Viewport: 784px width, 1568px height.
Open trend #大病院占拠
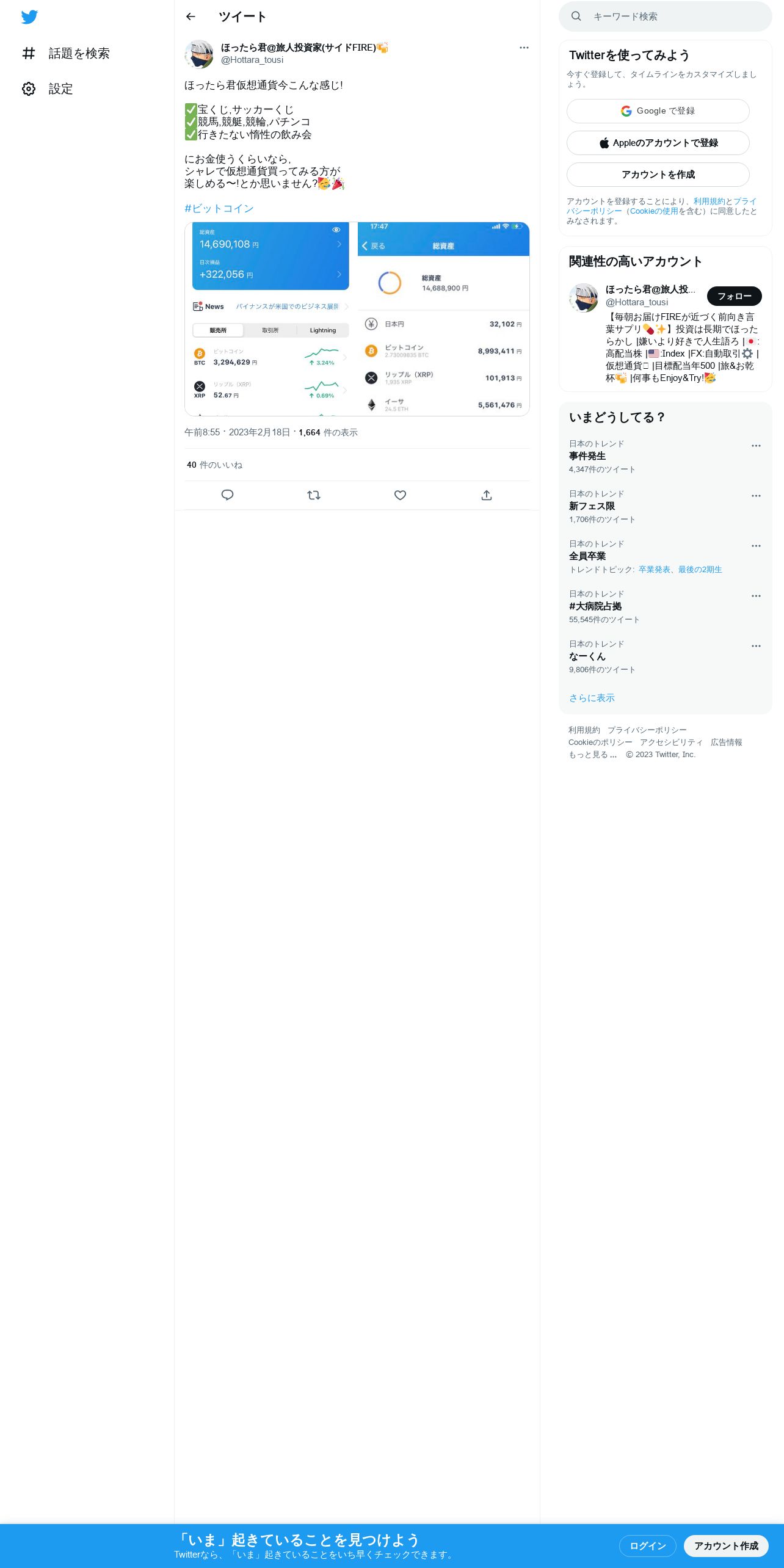point(595,606)
